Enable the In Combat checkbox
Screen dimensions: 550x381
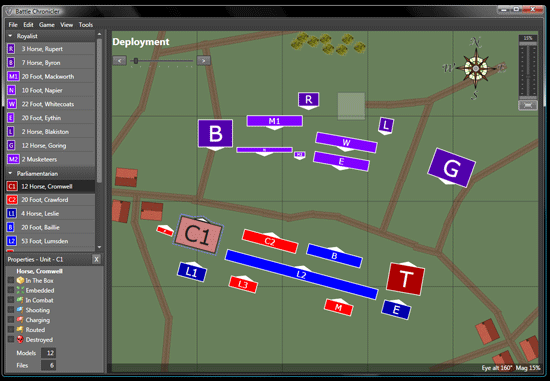[x=11, y=300]
